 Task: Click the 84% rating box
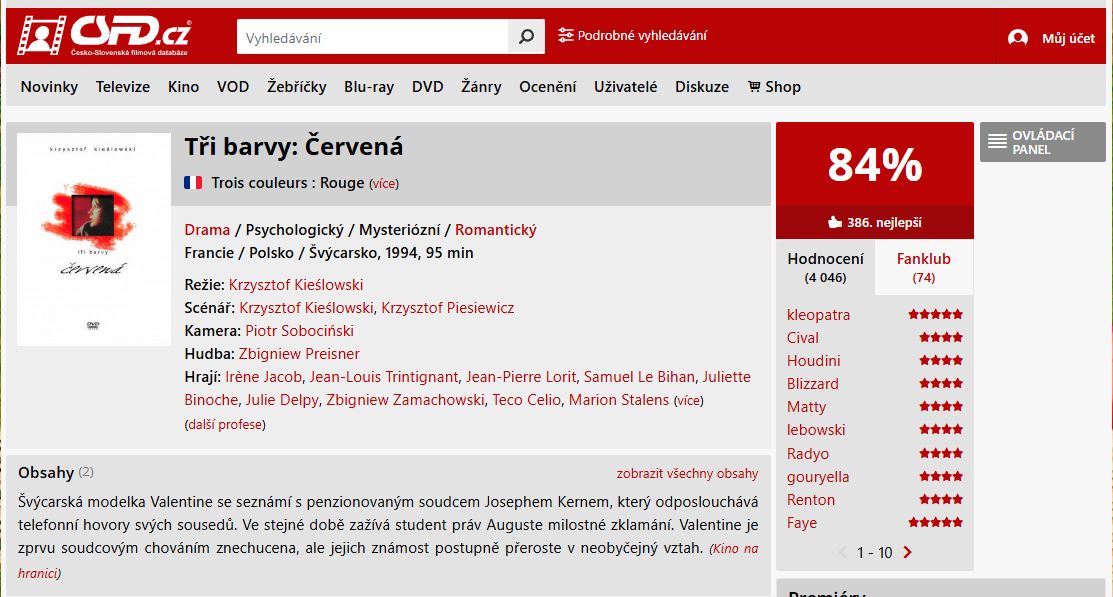[874, 165]
